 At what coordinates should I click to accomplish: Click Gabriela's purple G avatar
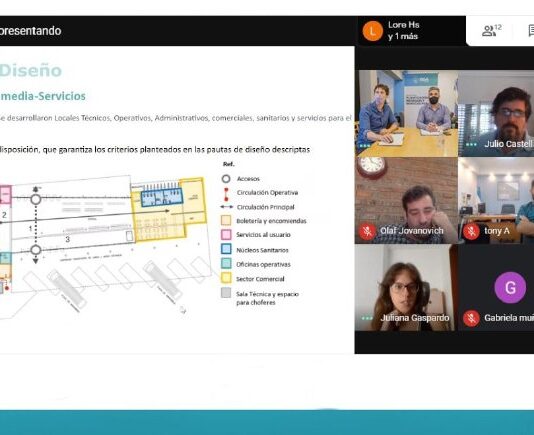(x=510, y=288)
